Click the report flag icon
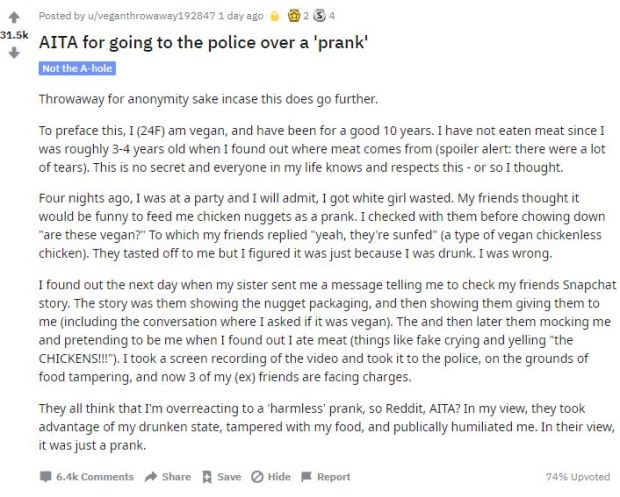This screenshot has width=620, height=497. click(306, 477)
